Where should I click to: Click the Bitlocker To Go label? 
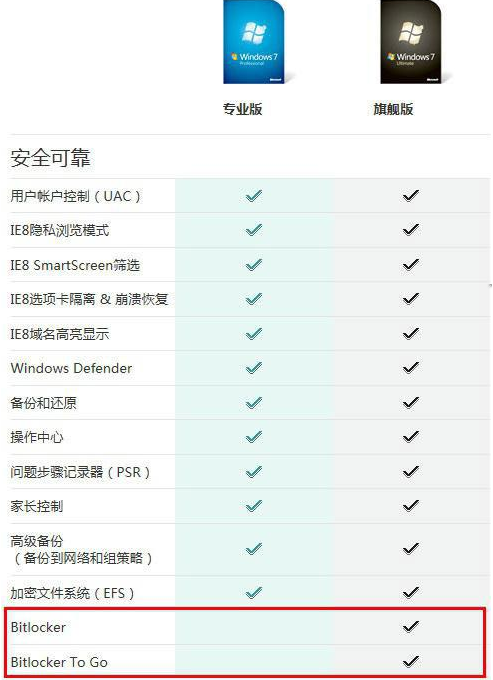coord(59,662)
